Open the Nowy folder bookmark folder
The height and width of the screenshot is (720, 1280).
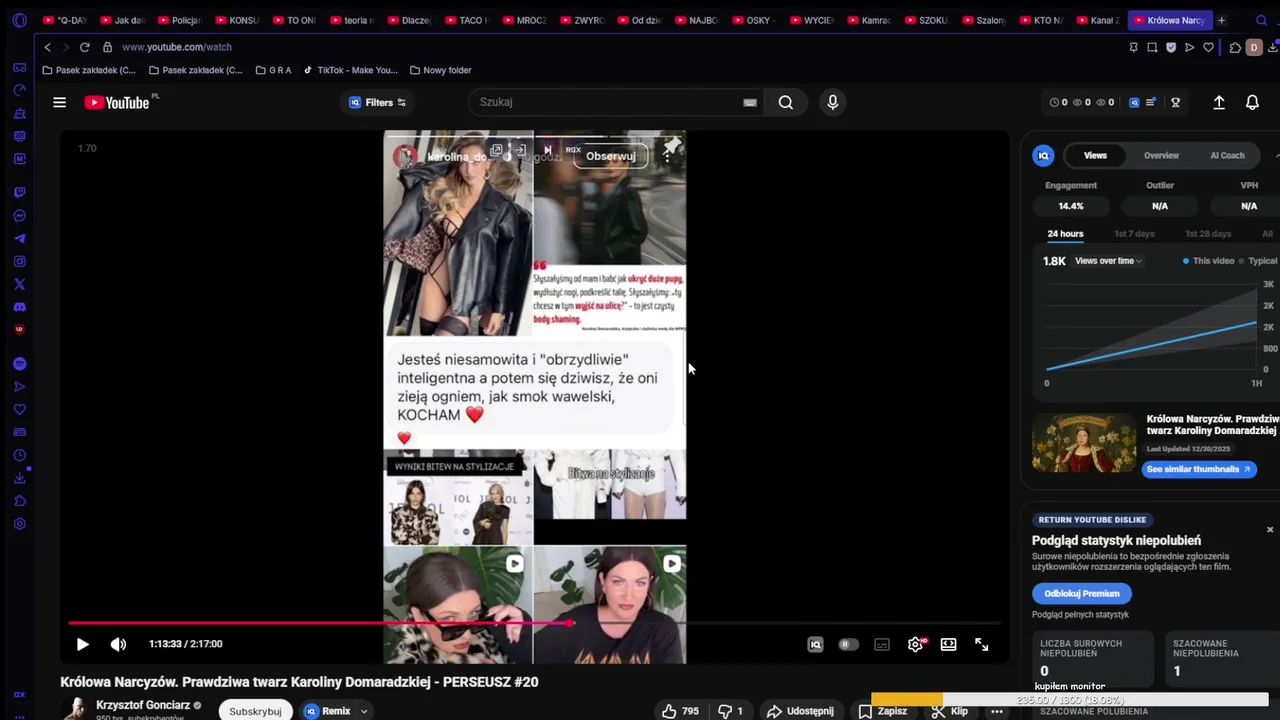point(440,70)
